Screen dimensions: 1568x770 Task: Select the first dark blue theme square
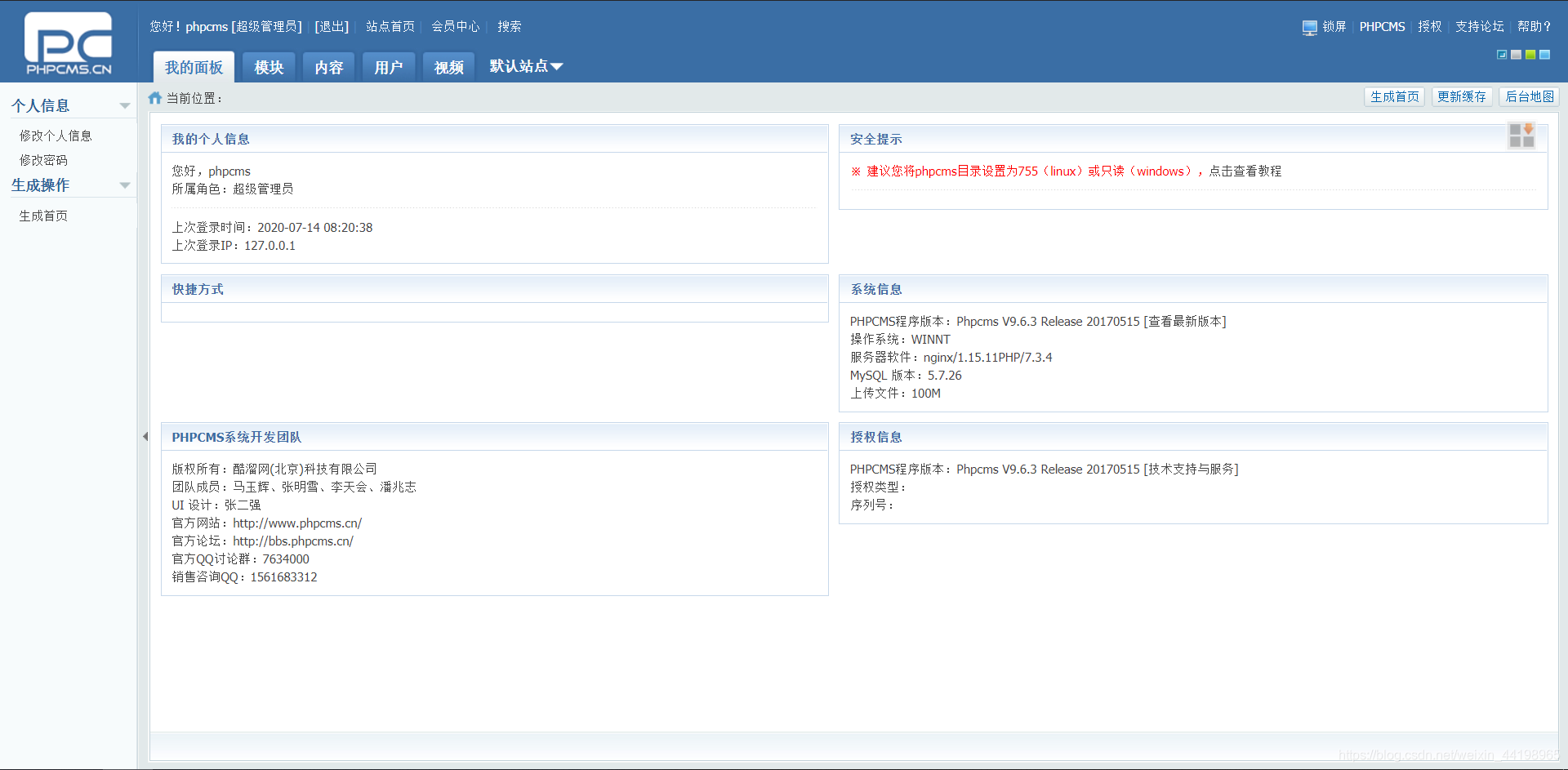(x=1502, y=55)
